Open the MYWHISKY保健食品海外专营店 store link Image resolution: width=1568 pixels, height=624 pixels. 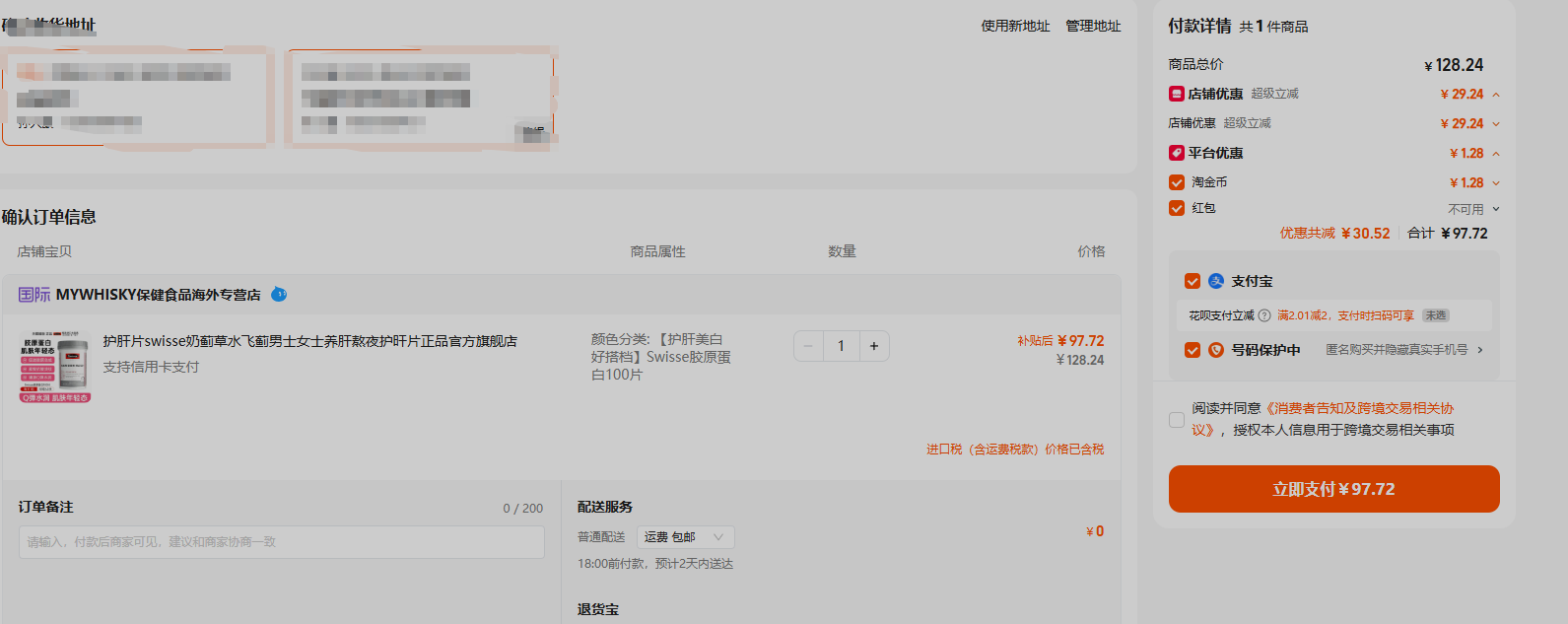[x=159, y=295]
